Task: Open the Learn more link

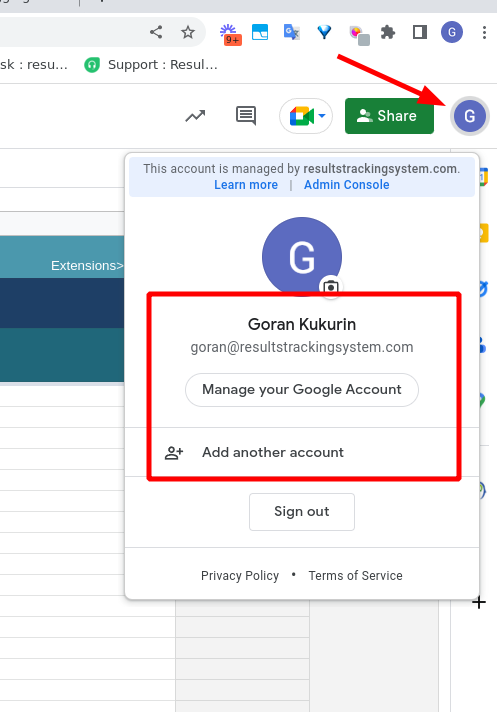Action: click(x=246, y=185)
